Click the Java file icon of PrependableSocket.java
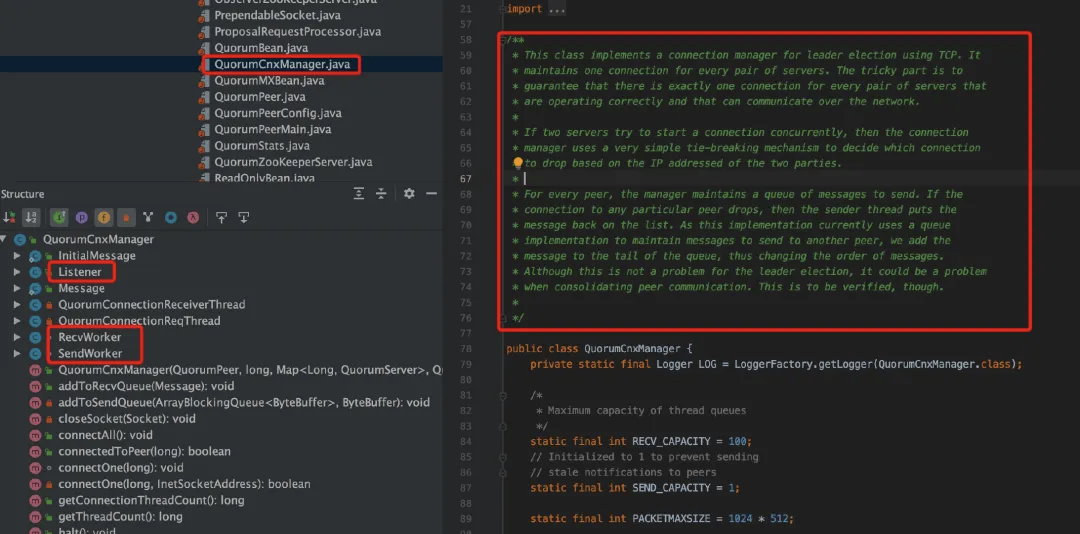Viewport: 1080px width, 534px height. [204, 15]
